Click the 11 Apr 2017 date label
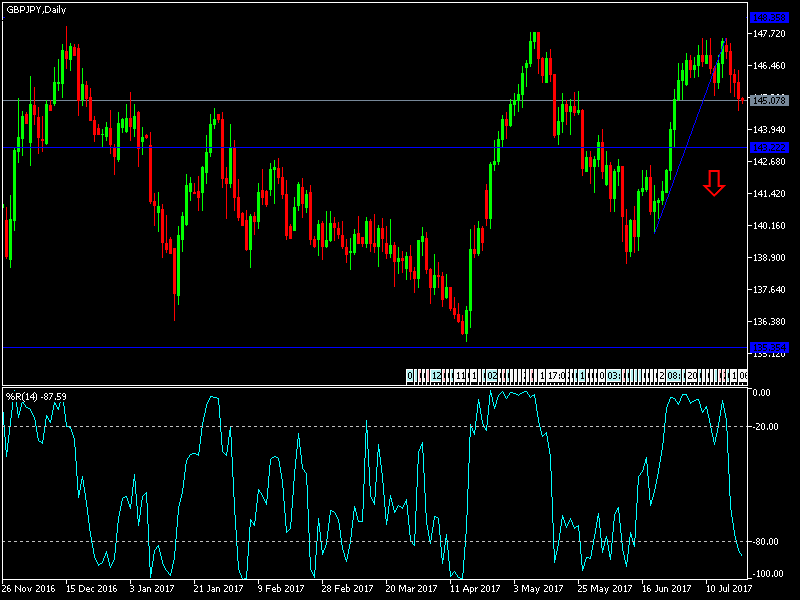800x600 pixels. point(474,589)
